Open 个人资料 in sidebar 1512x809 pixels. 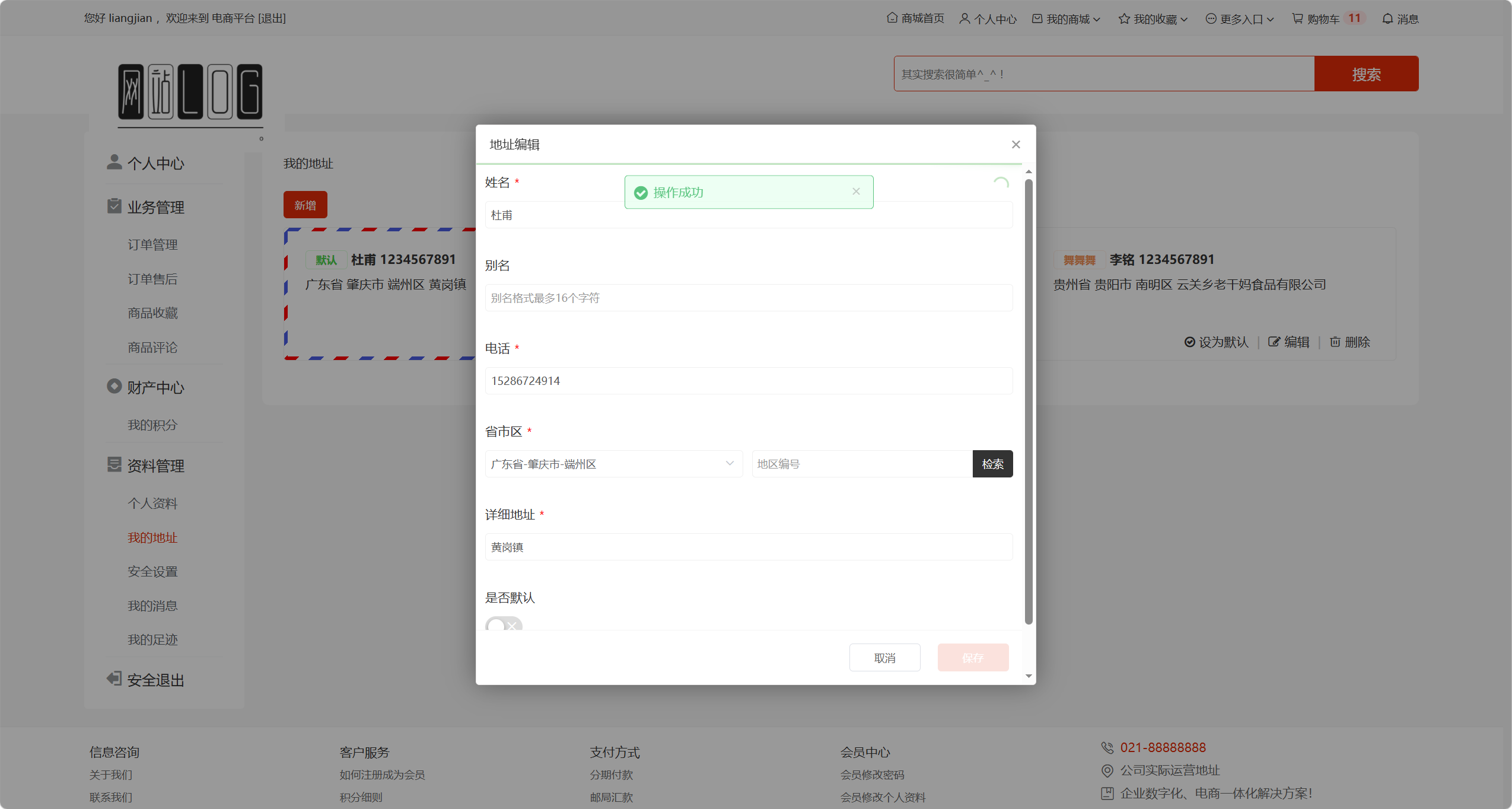coord(152,503)
